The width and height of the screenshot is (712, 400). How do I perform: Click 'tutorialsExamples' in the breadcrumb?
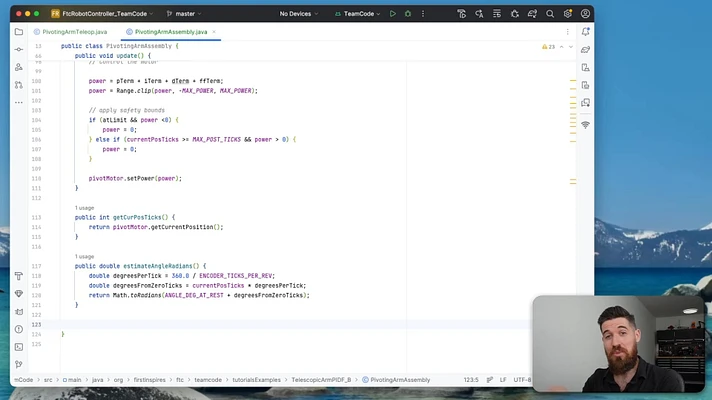[x=257, y=380]
